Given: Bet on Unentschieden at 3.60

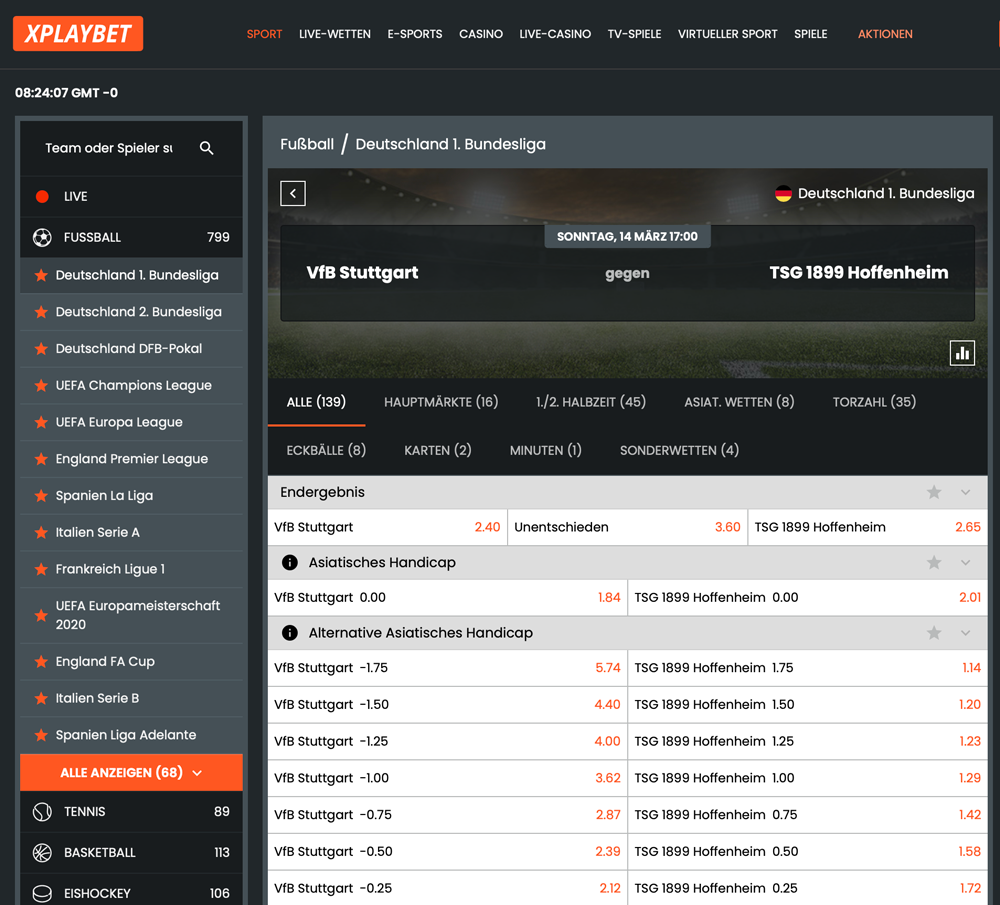Looking at the screenshot, I should click(x=628, y=527).
